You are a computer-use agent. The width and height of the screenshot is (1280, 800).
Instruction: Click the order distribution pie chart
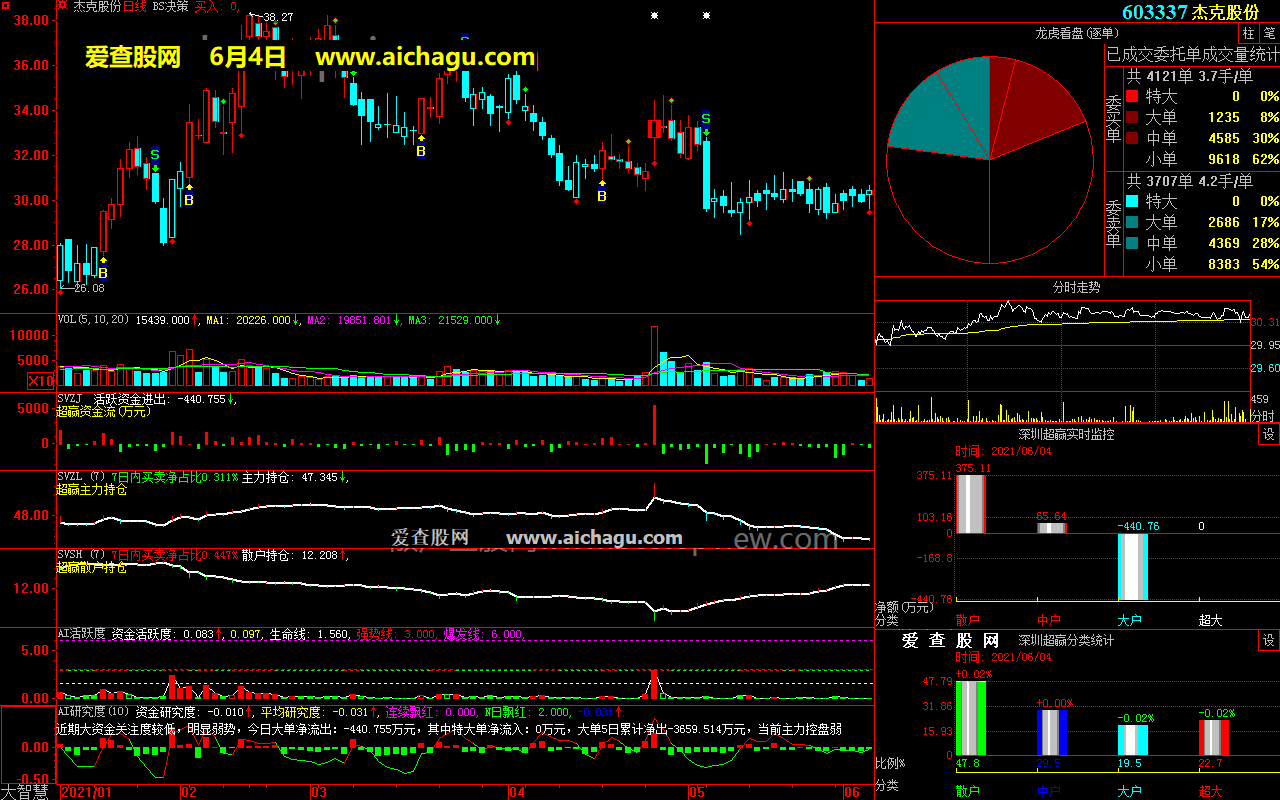[989, 160]
